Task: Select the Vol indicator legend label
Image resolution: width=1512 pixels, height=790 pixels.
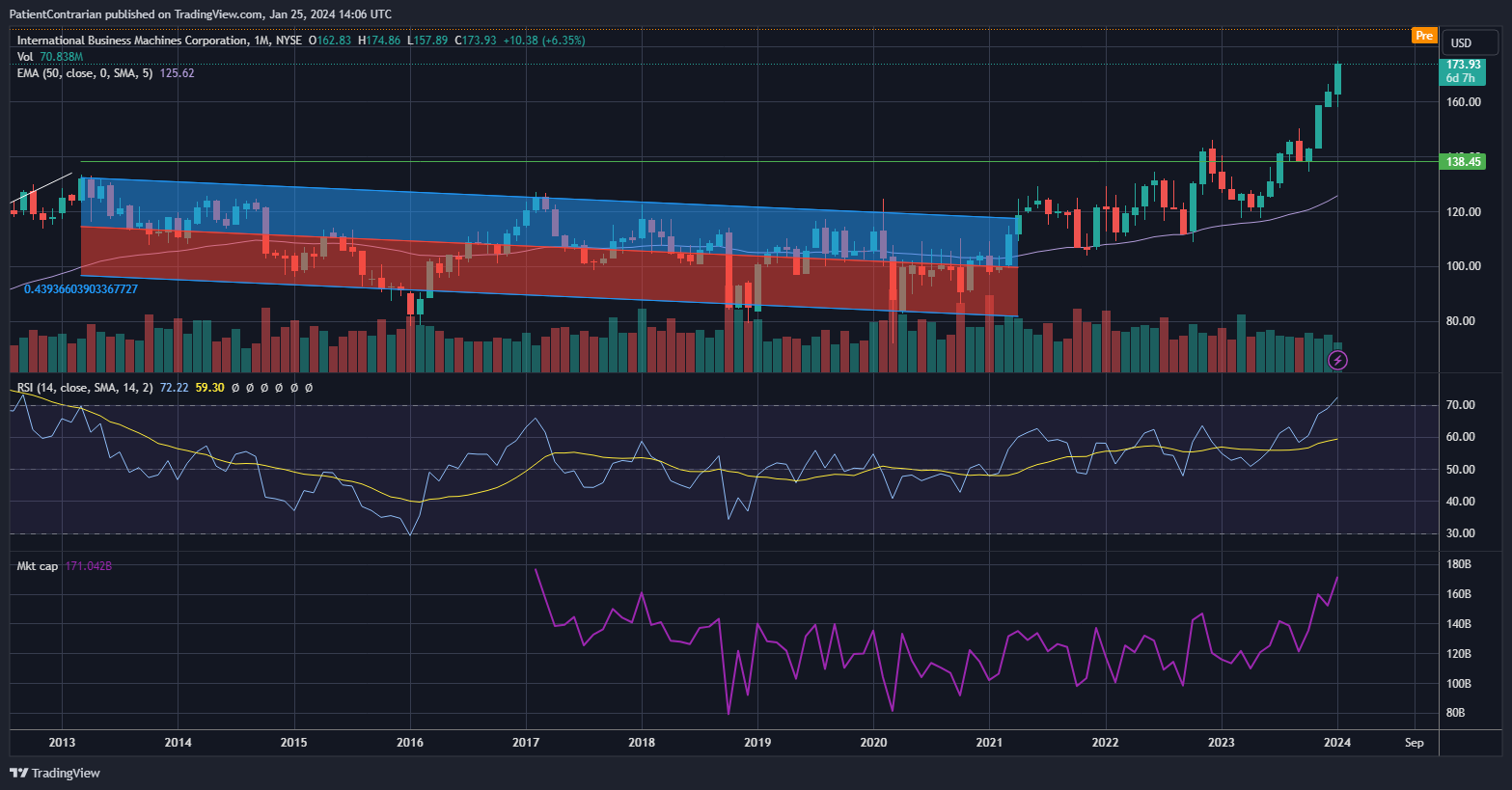Action: (25, 57)
